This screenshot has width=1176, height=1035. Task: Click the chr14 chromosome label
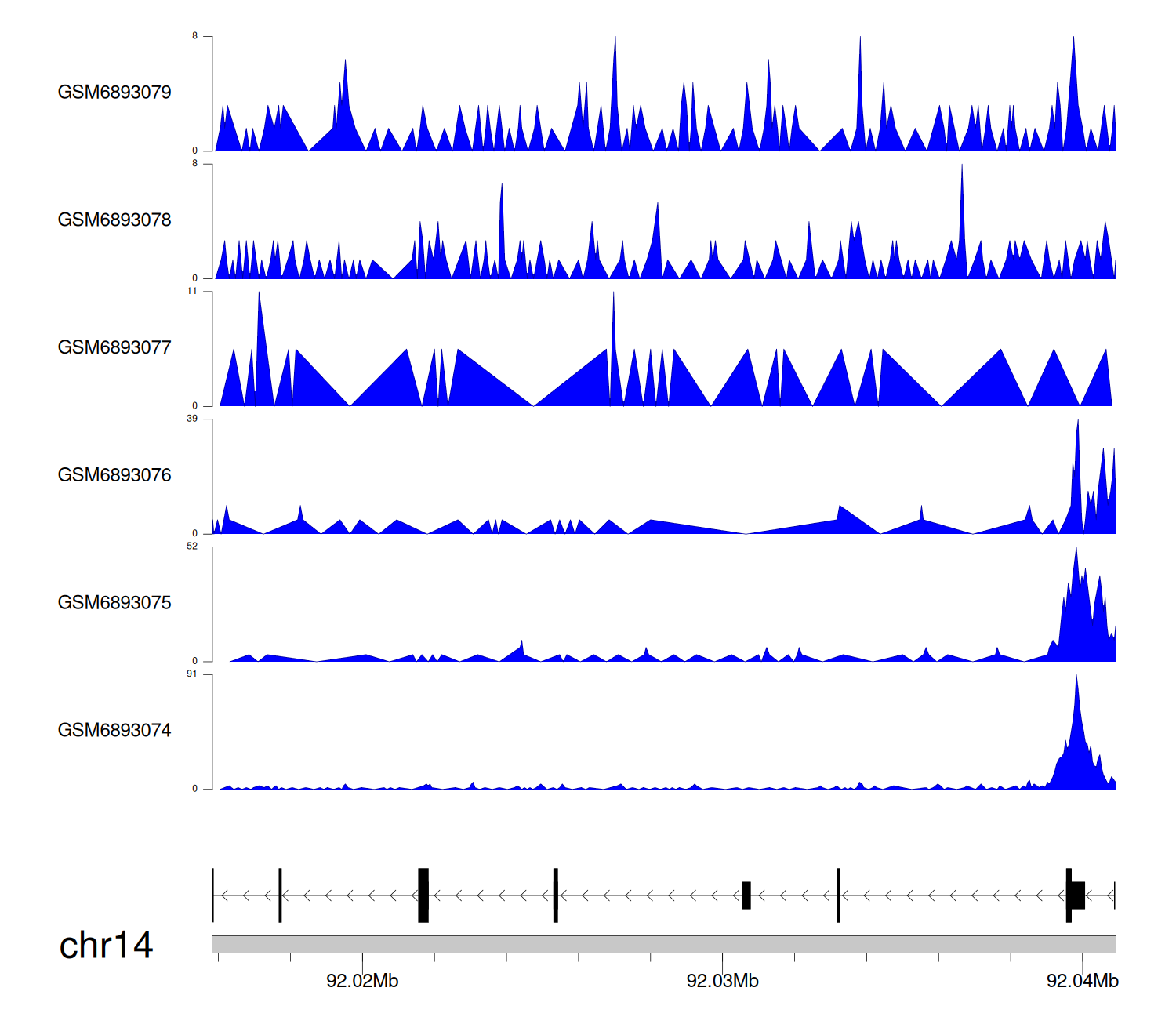point(106,945)
